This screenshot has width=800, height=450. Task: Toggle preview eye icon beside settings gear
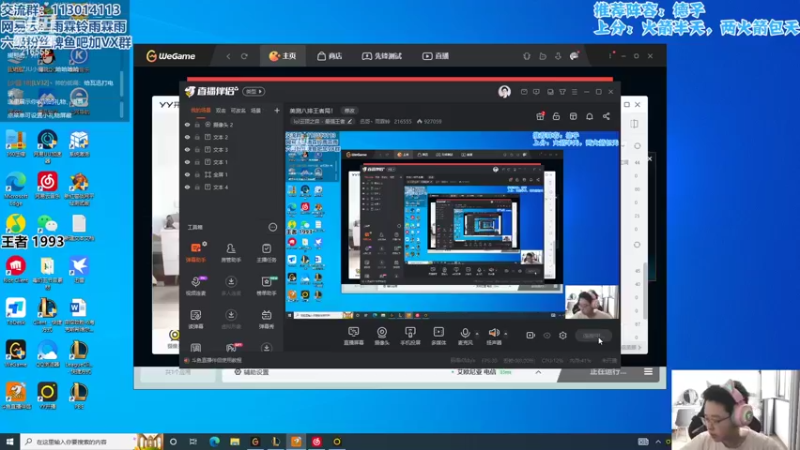547,336
